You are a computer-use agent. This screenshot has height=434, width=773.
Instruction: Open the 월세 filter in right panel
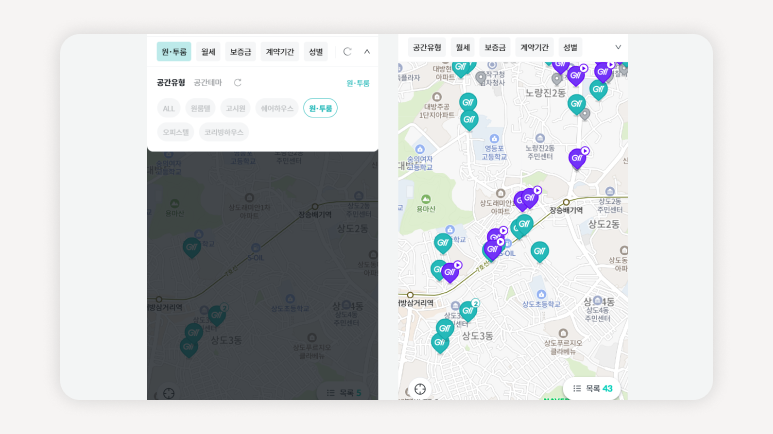(462, 47)
